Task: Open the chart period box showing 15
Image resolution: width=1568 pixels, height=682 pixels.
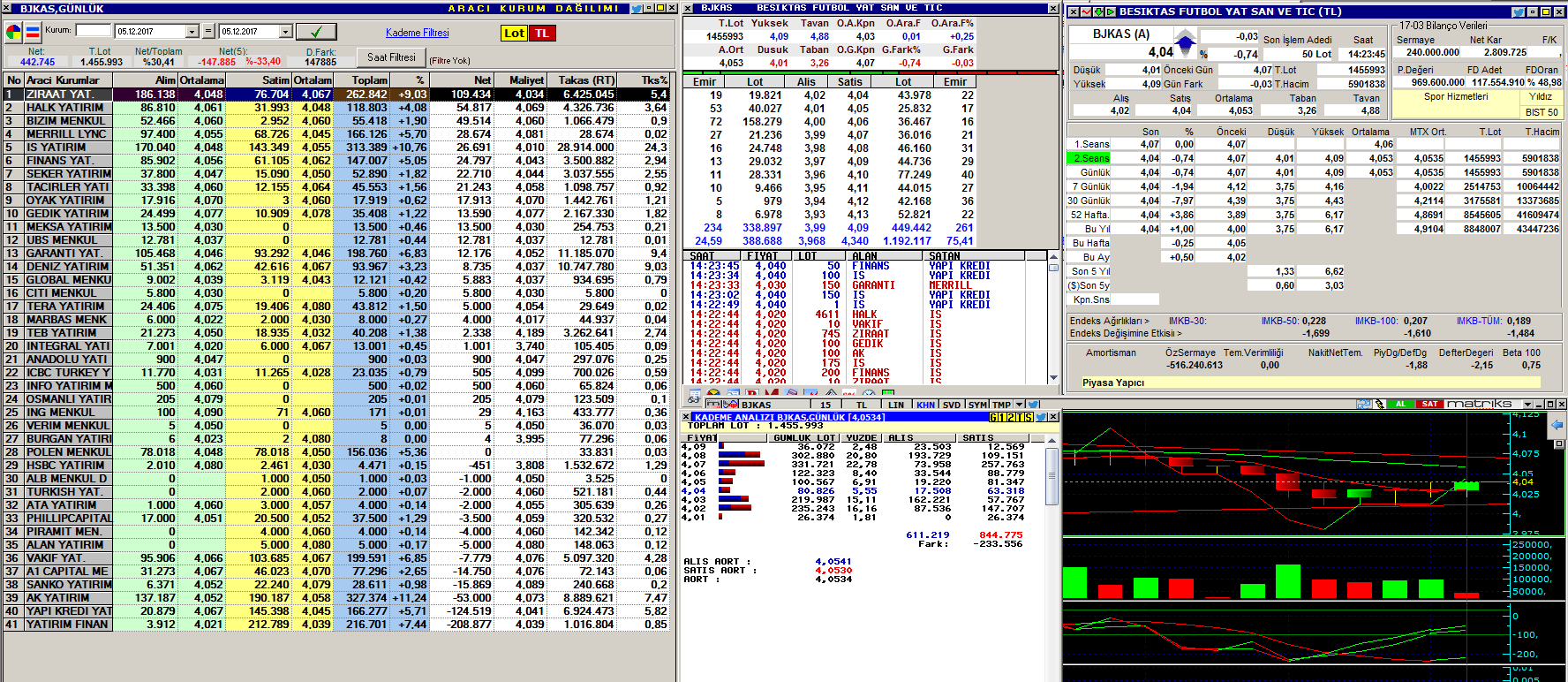Action: coord(825,405)
